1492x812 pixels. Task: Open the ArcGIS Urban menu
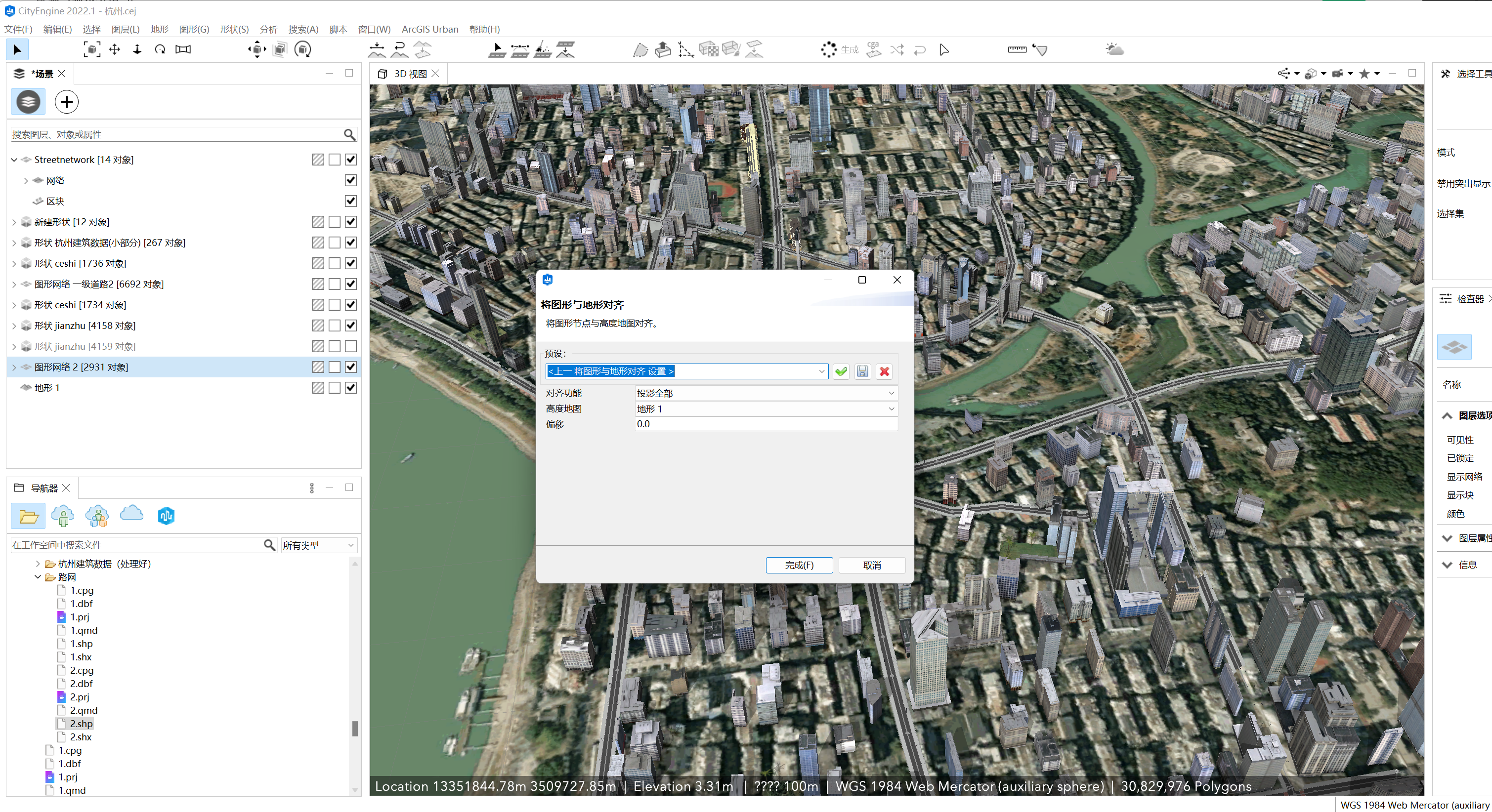coord(430,30)
